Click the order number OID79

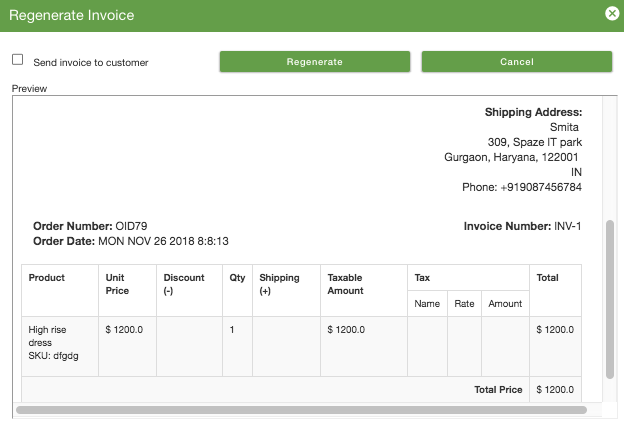[131, 226]
